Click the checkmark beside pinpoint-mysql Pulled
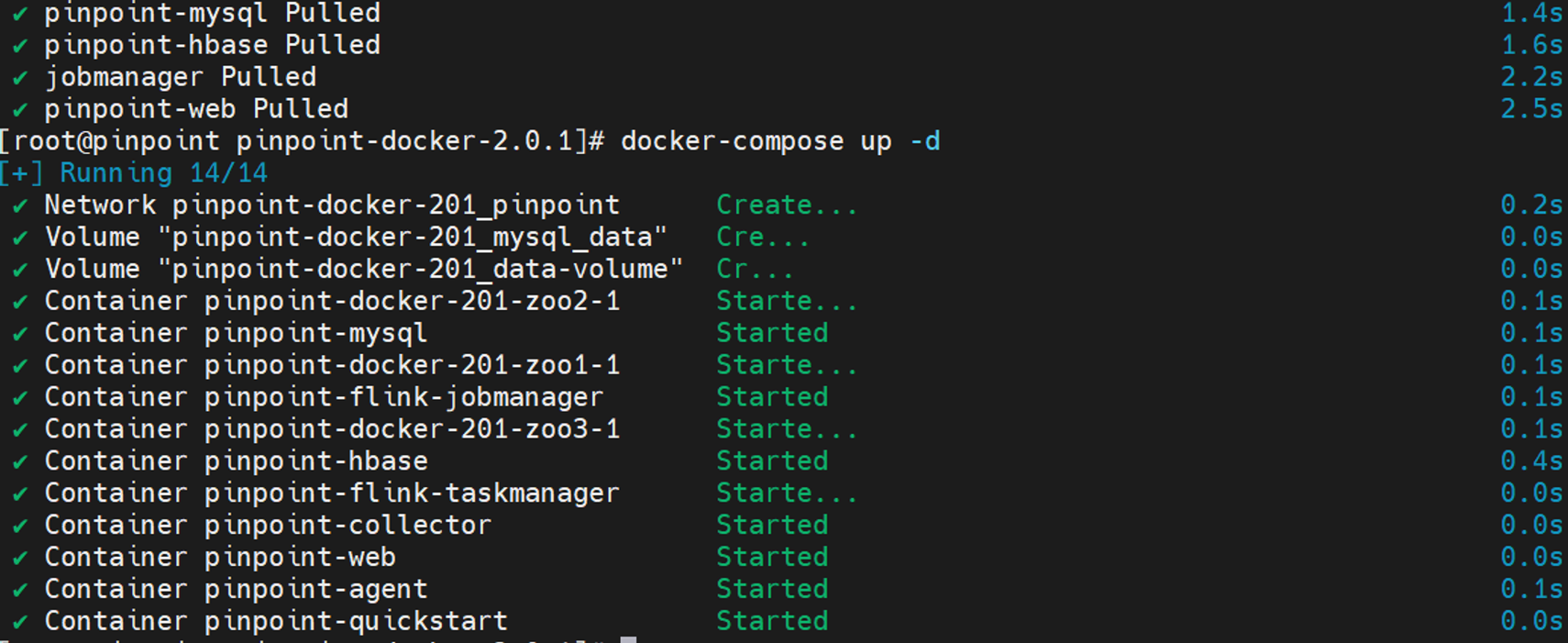The width and height of the screenshot is (1568, 643). (19, 15)
